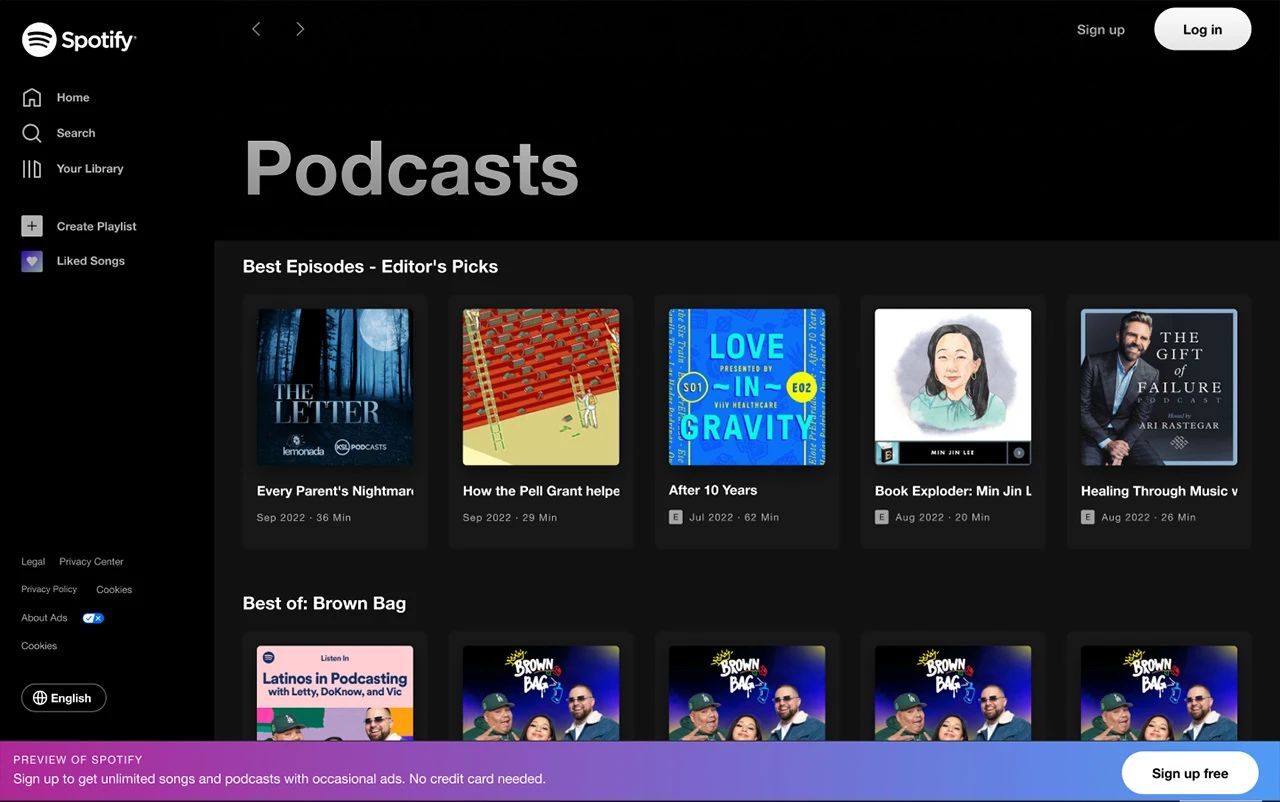
Task: Click the Spotify logo
Action: click(79, 40)
